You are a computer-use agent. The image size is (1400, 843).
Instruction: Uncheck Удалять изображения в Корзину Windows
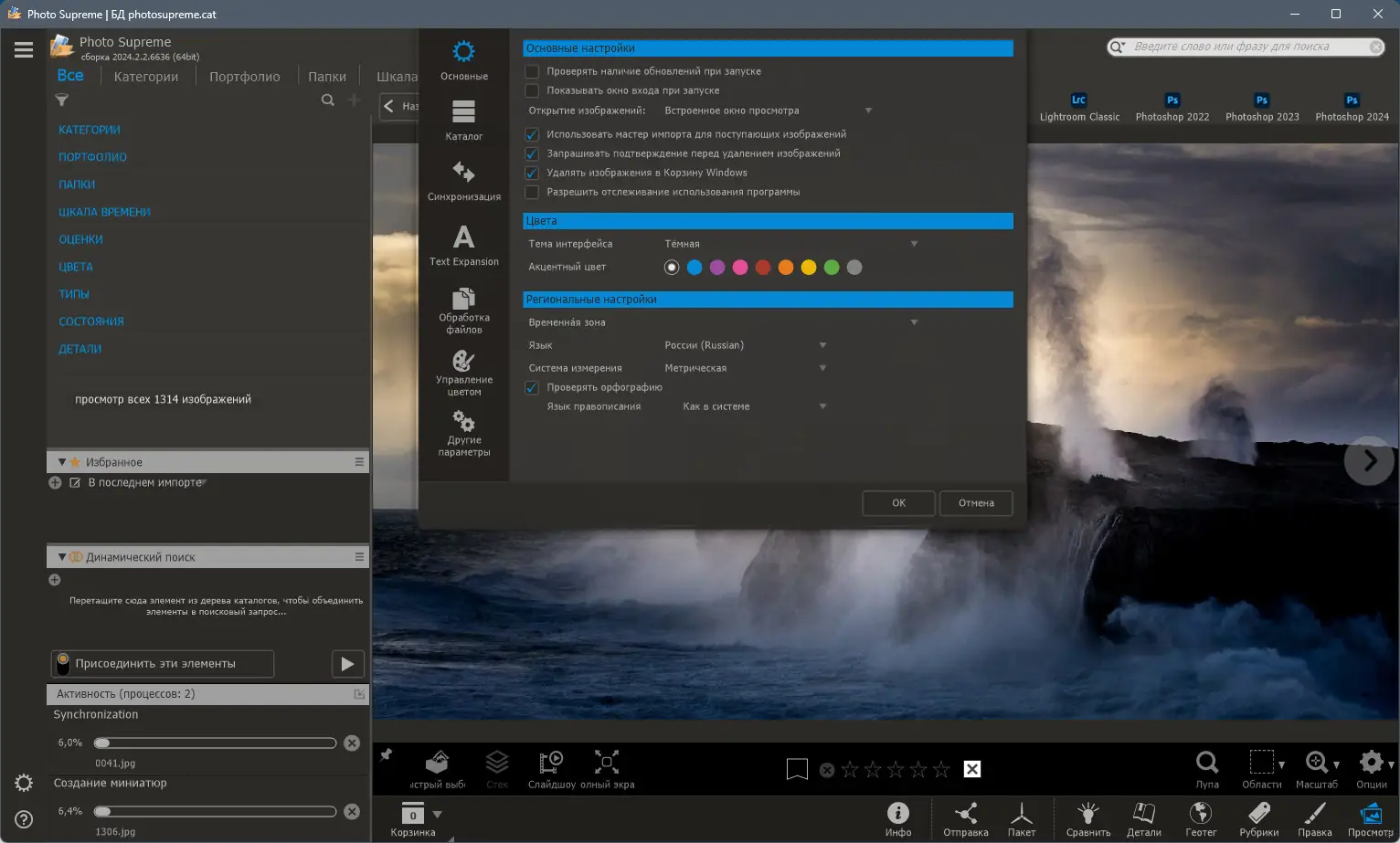pyautogui.click(x=532, y=173)
